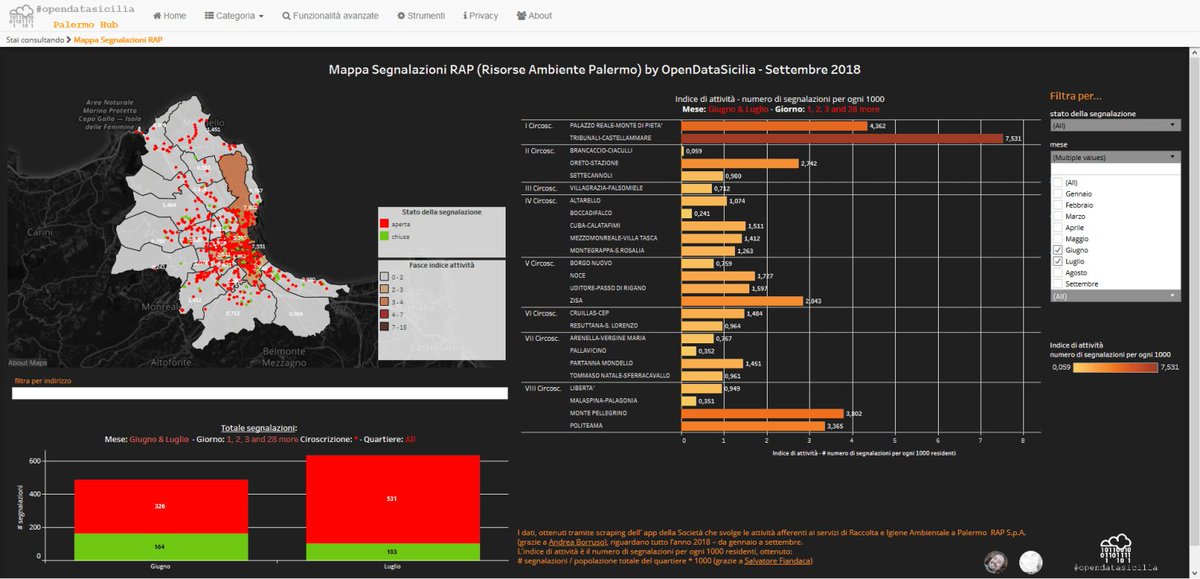This screenshot has width=1200, height=579.
Task: Select the ZISA bar
Action: [x=742, y=300]
